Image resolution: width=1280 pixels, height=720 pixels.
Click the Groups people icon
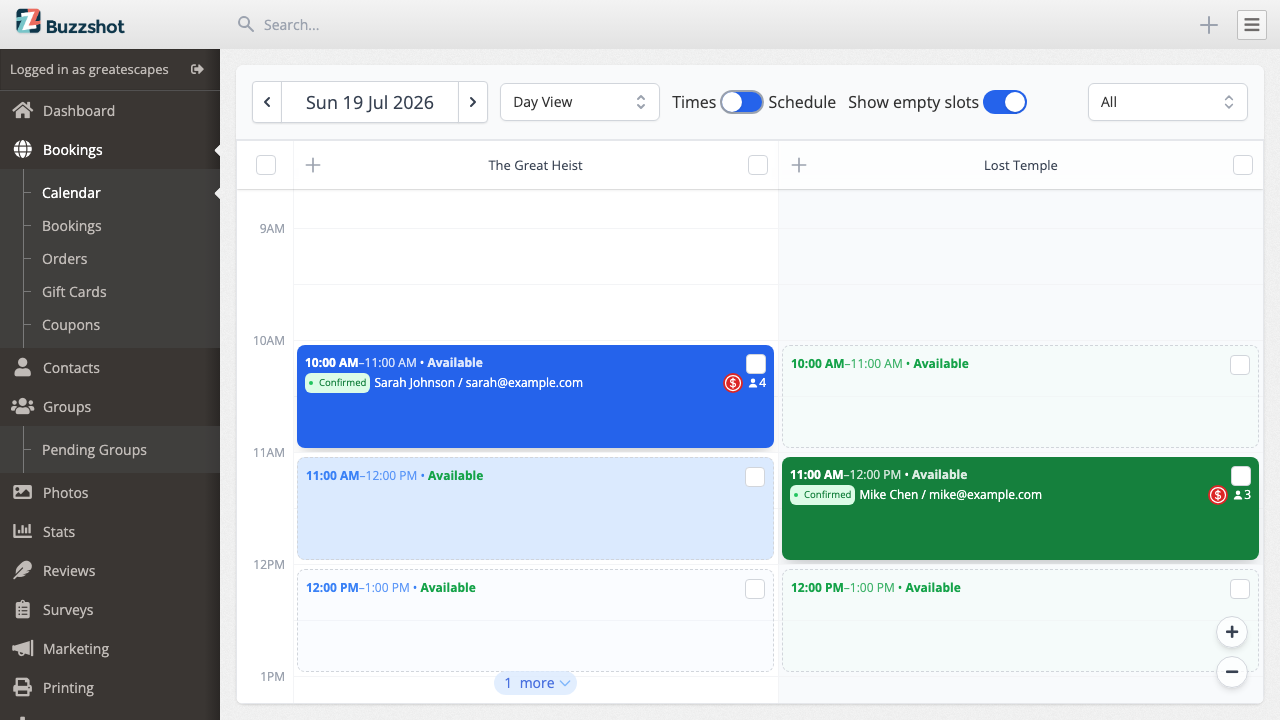tap(22, 406)
